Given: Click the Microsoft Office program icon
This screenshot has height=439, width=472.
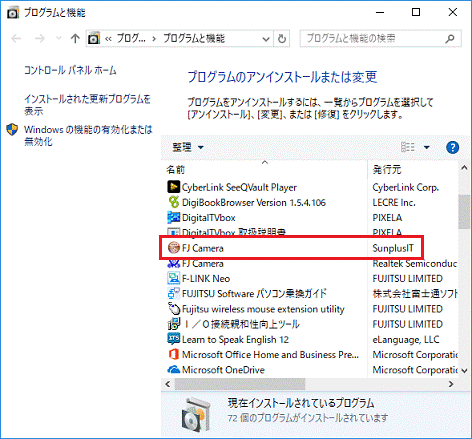Looking at the screenshot, I should coord(173,354).
